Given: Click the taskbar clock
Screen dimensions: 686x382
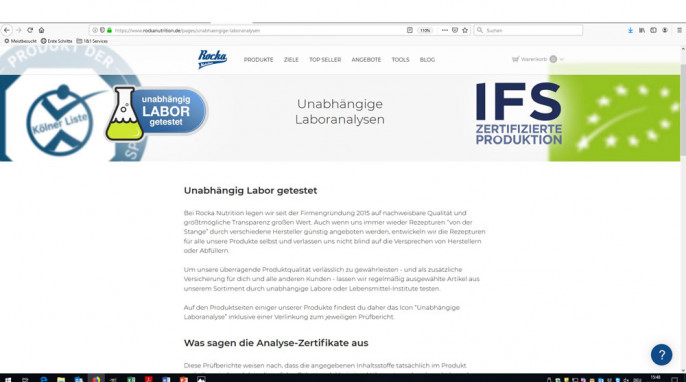Looking at the screenshot, I should pos(655,378).
